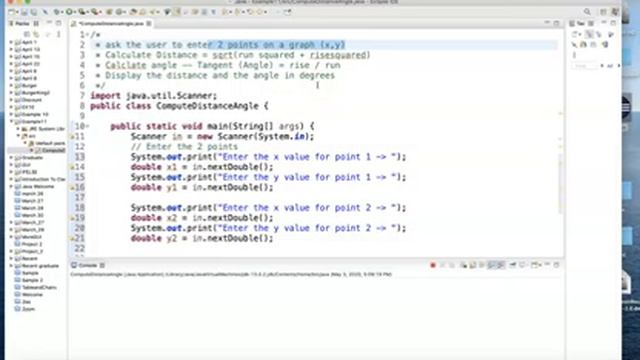
Task: Expand JRE System Library node
Action: (18, 129)
